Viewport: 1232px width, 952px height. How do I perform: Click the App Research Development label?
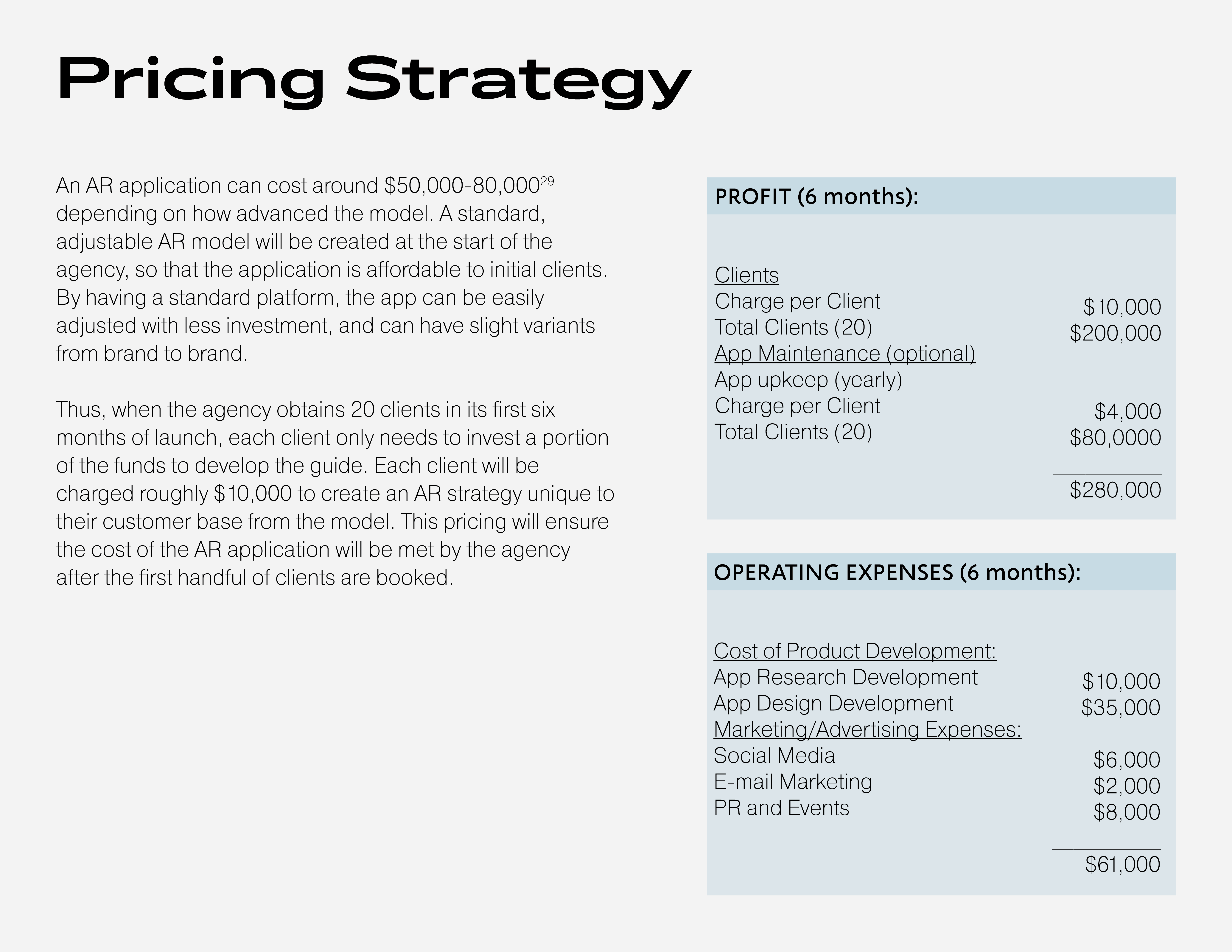845,677
